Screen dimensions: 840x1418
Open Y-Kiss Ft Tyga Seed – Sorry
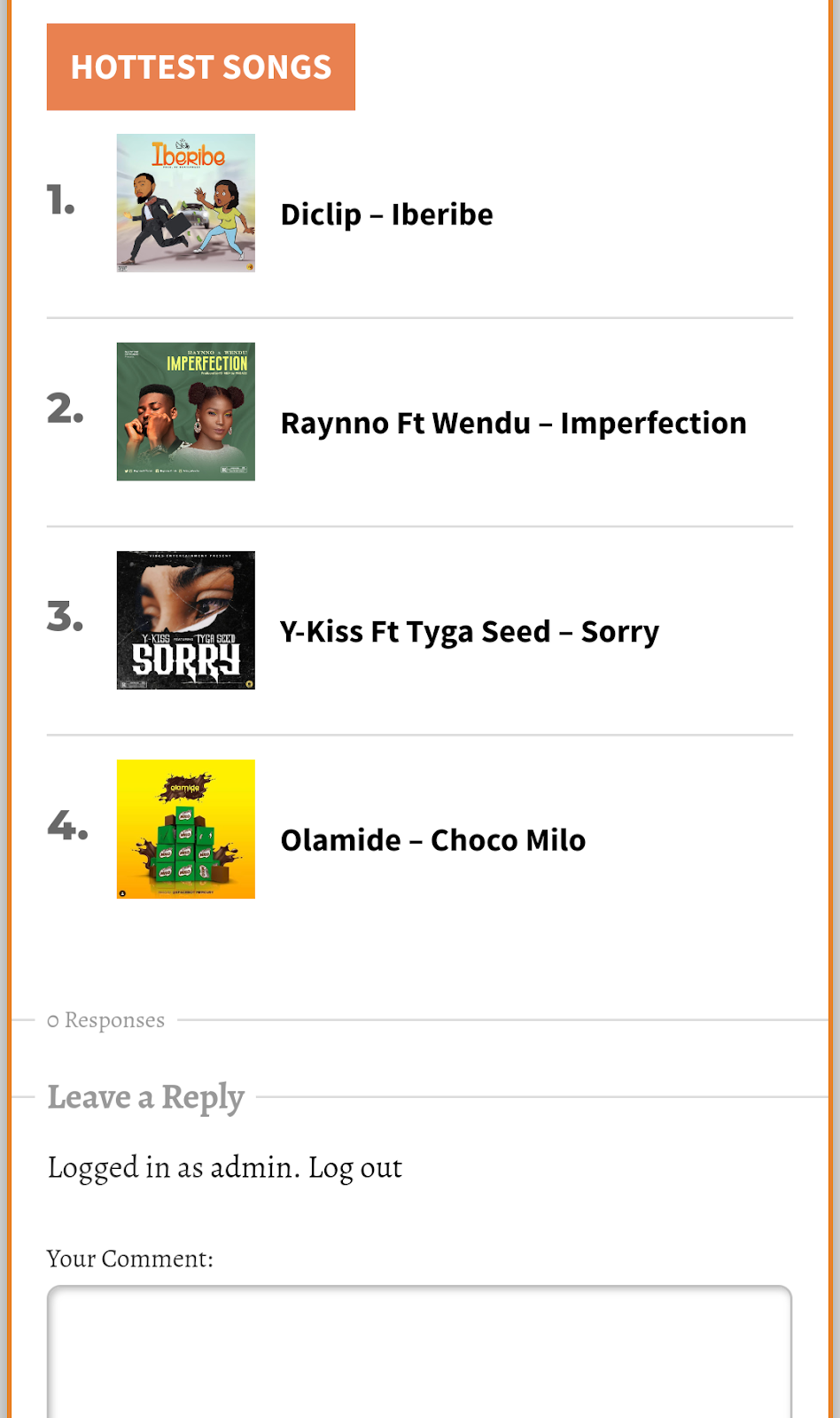point(470,632)
